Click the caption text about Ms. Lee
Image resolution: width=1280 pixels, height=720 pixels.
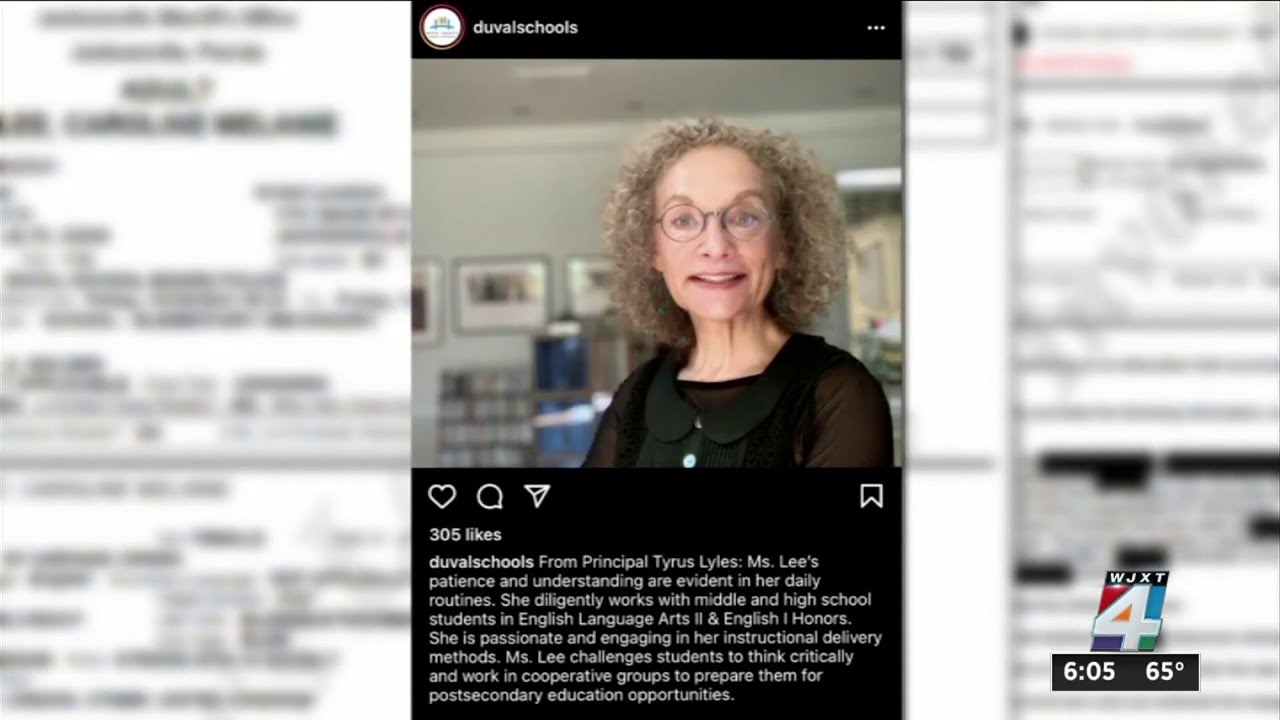(x=656, y=628)
